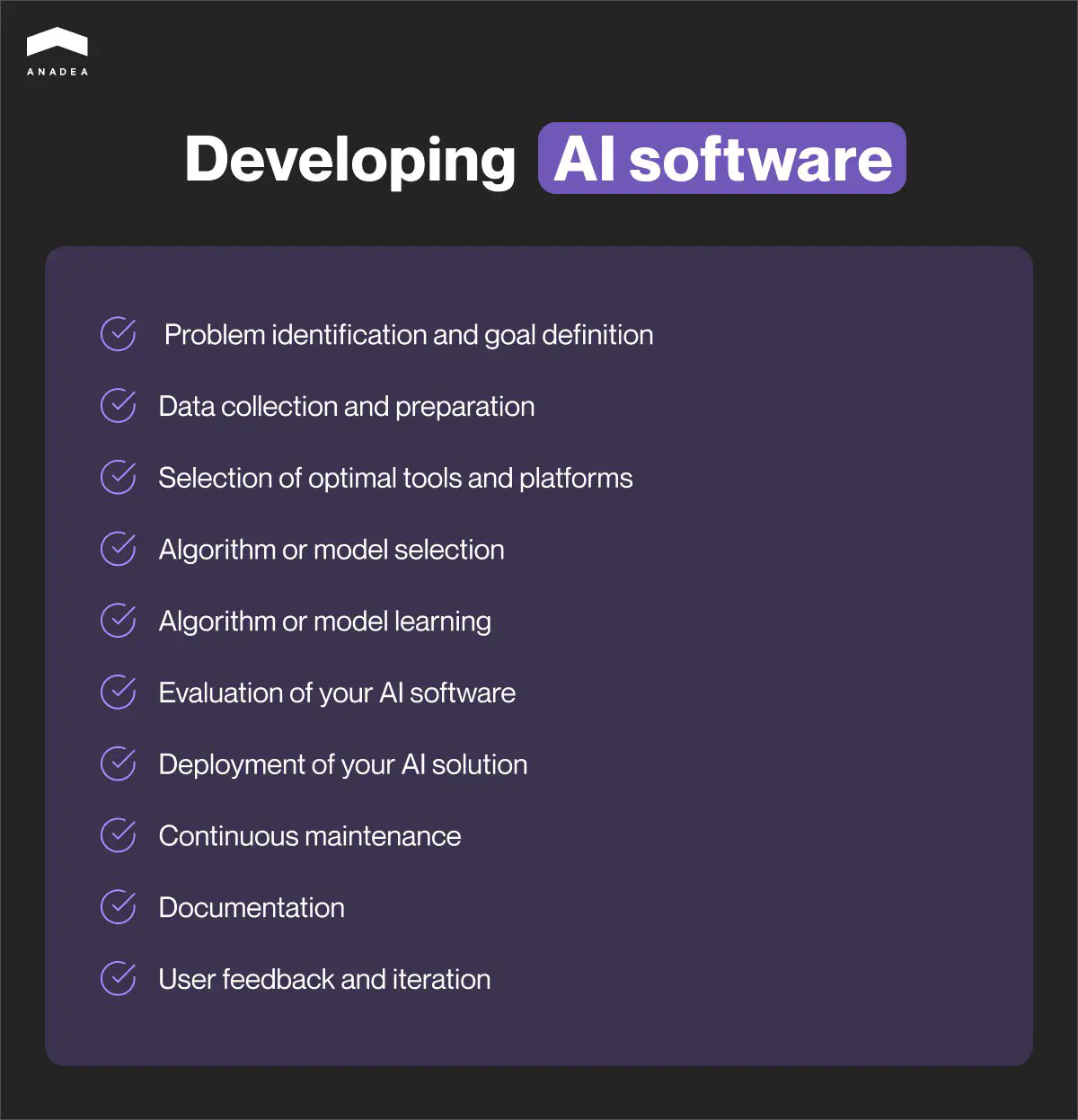The height and width of the screenshot is (1120, 1078).
Task: Toggle the checkmark beside Documentation
Action: point(118,907)
